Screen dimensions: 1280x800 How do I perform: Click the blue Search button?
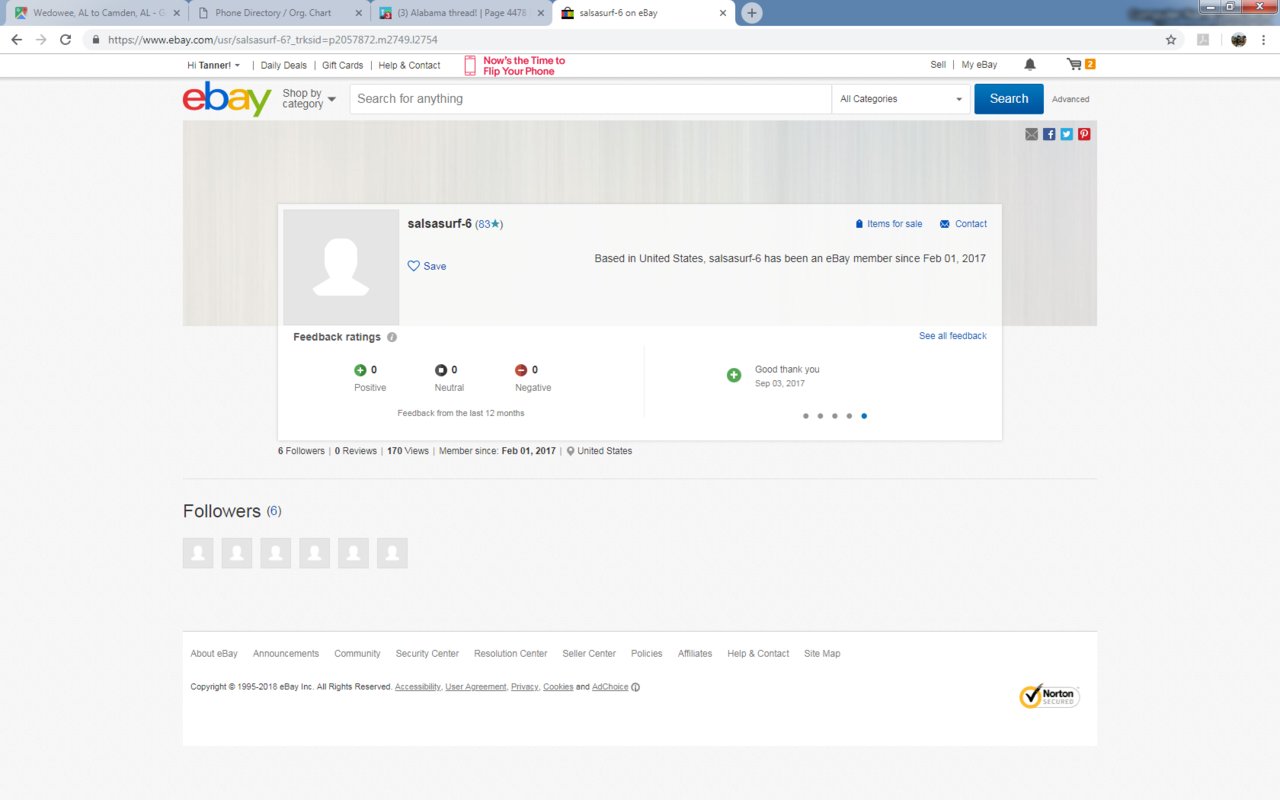point(1009,99)
